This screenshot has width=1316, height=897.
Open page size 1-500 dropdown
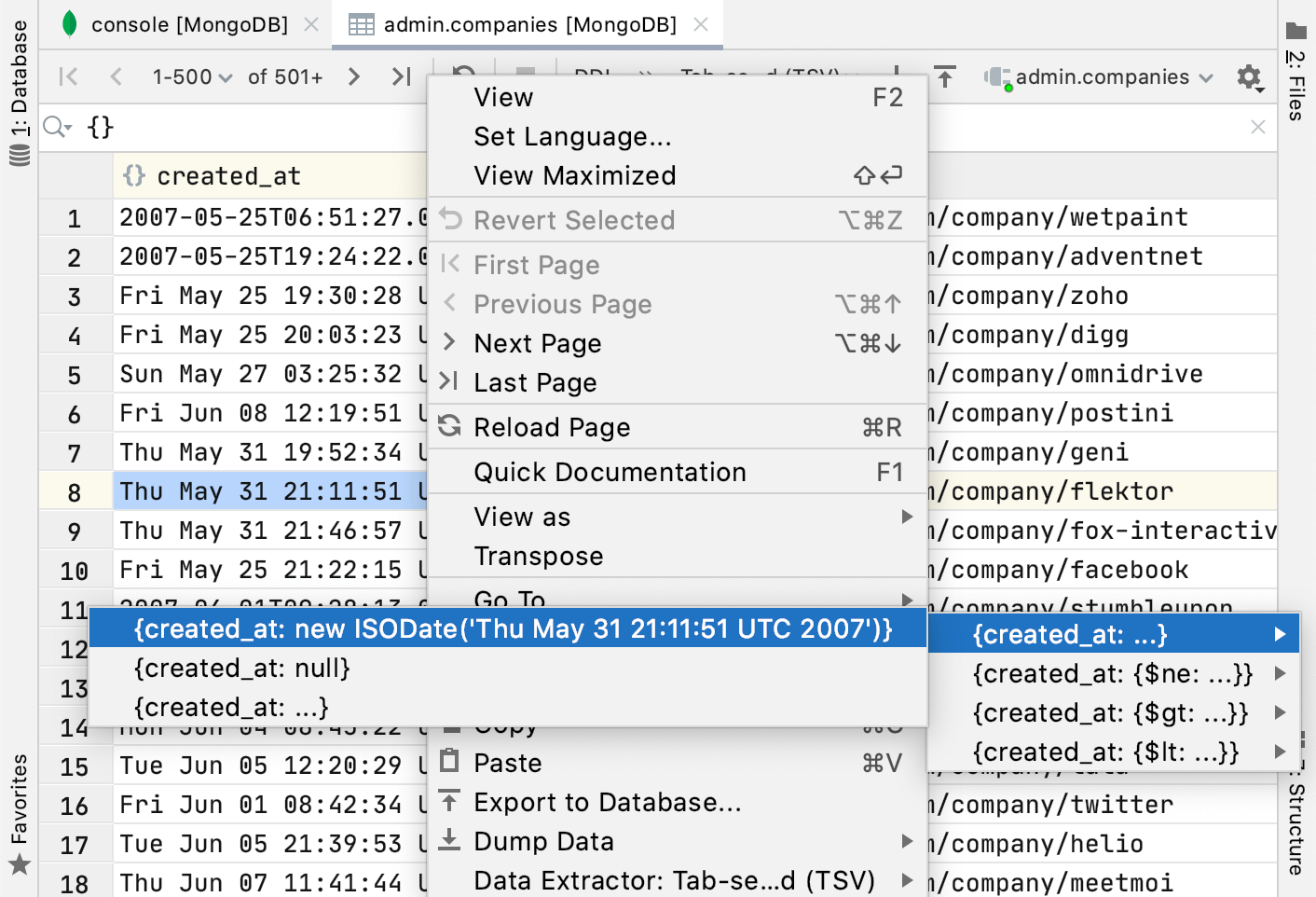[192, 77]
